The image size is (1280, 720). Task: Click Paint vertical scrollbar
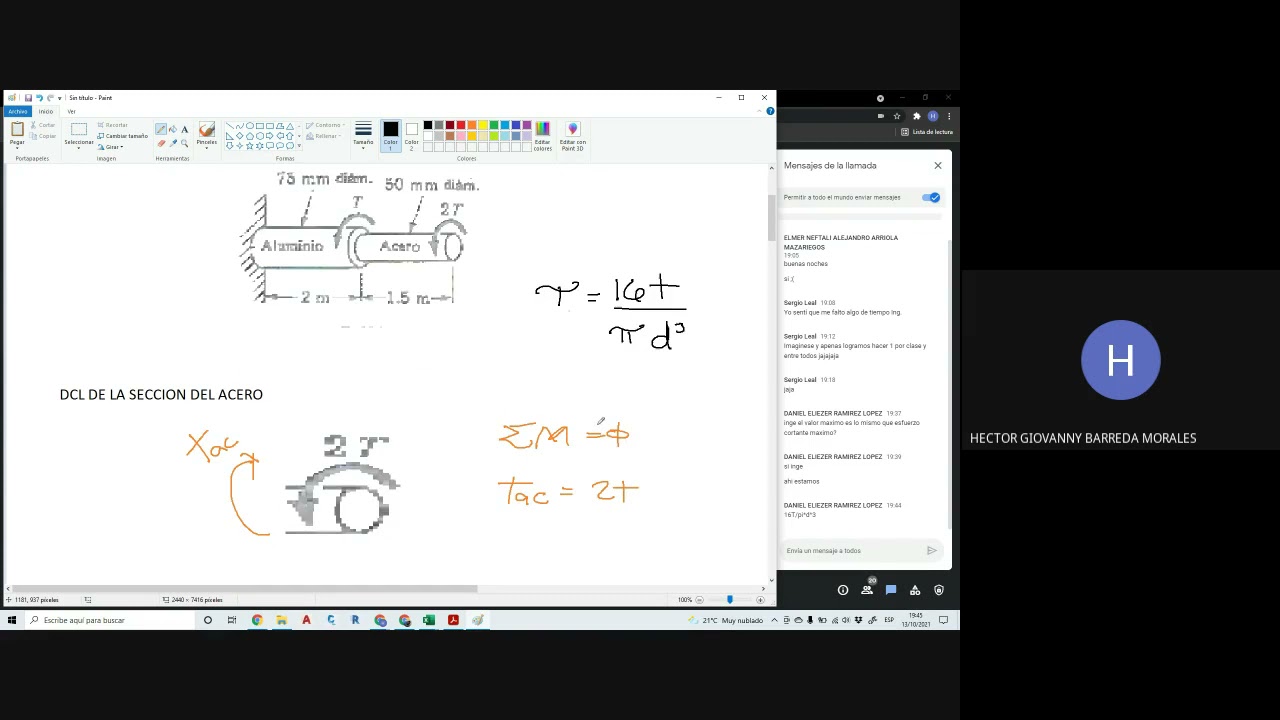click(x=770, y=217)
